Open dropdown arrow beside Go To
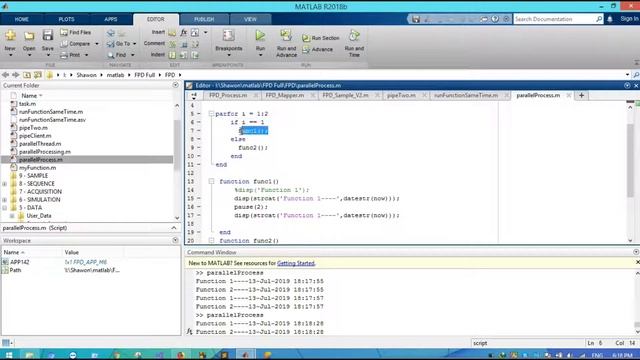Screen dimensions: 640x360 point(135,44)
